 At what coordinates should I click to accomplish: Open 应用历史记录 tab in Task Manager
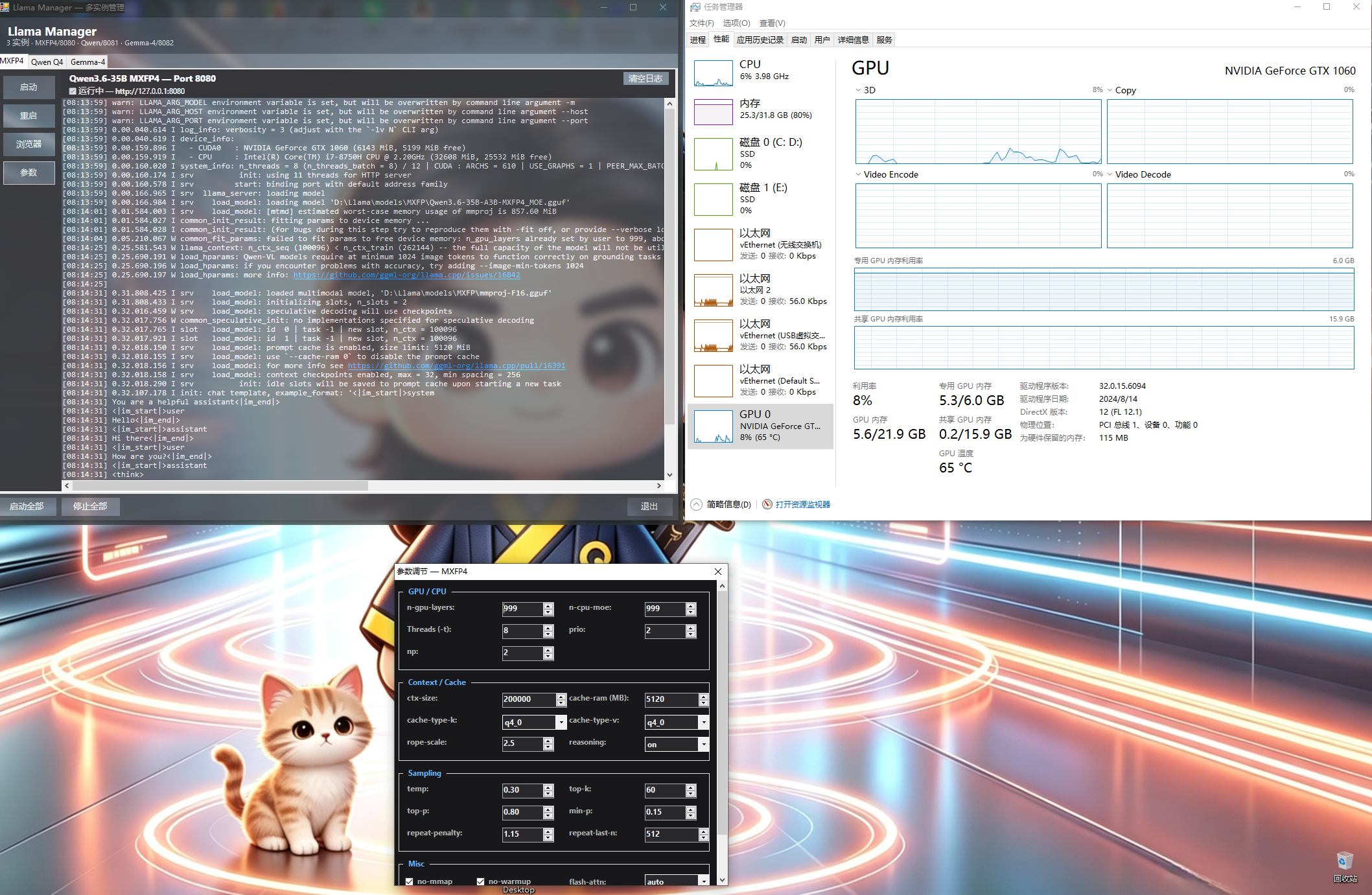point(760,40)
